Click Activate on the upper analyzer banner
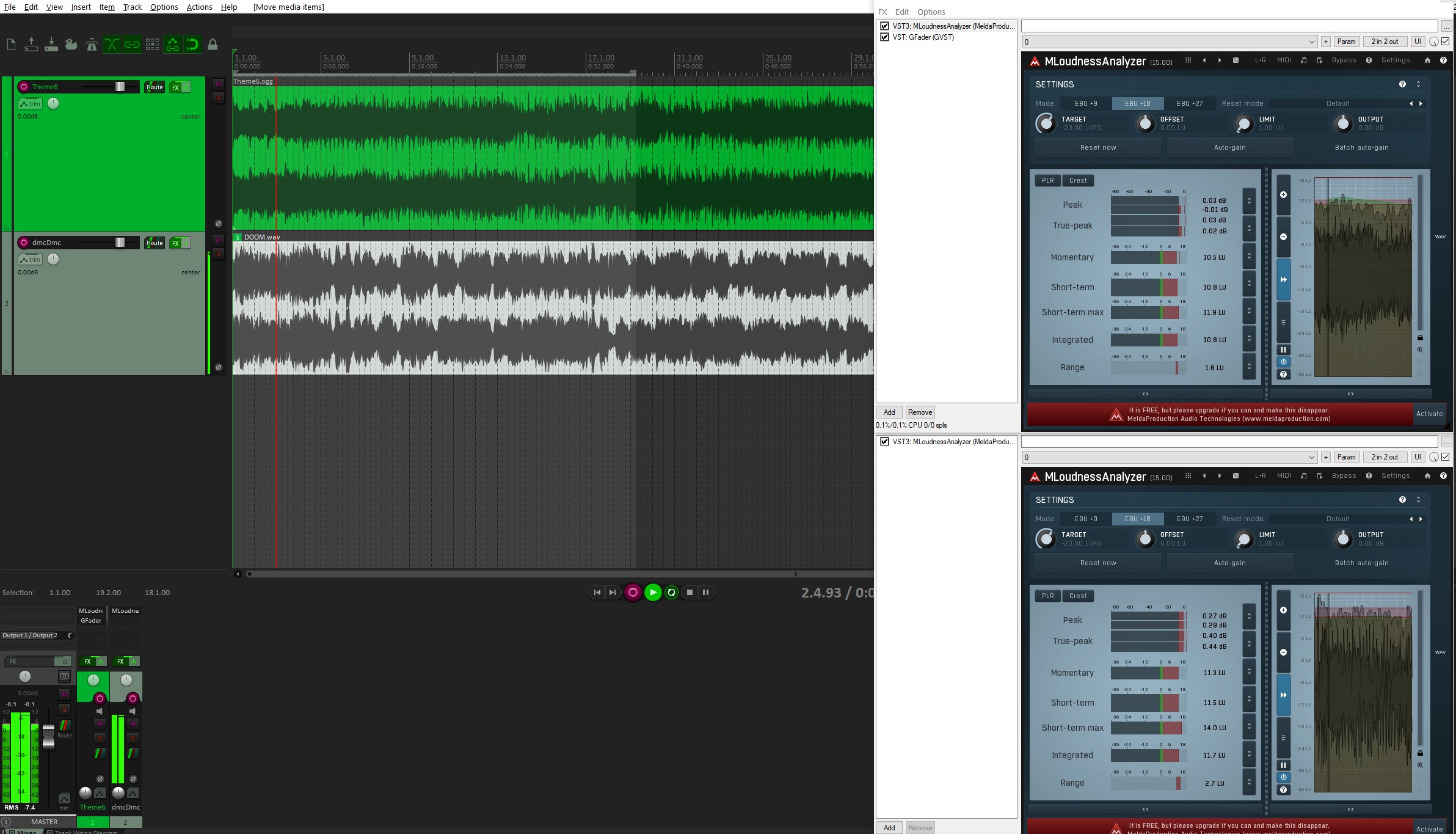This screenshot has height=834, width=1456. click(x=1429, y=414)
